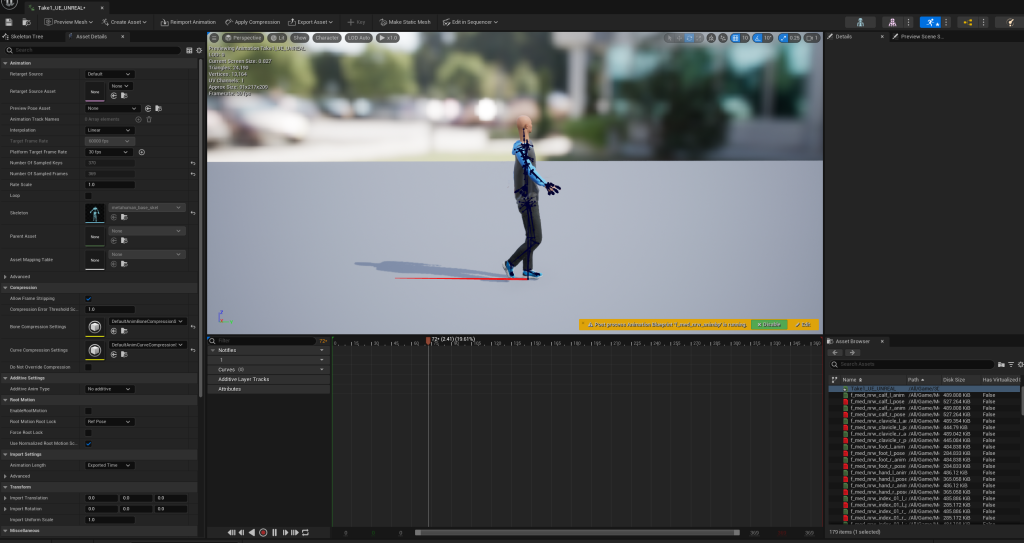Open the Asset Details settings gear
Screen dimensions: 1024x543
pos(199,50)
